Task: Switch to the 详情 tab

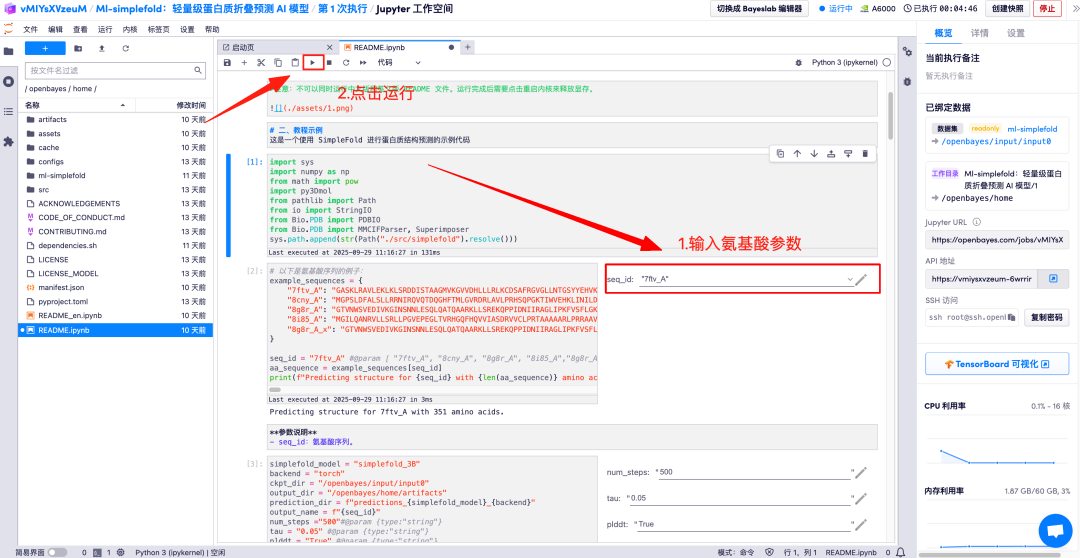Action: tap(979, 33)
